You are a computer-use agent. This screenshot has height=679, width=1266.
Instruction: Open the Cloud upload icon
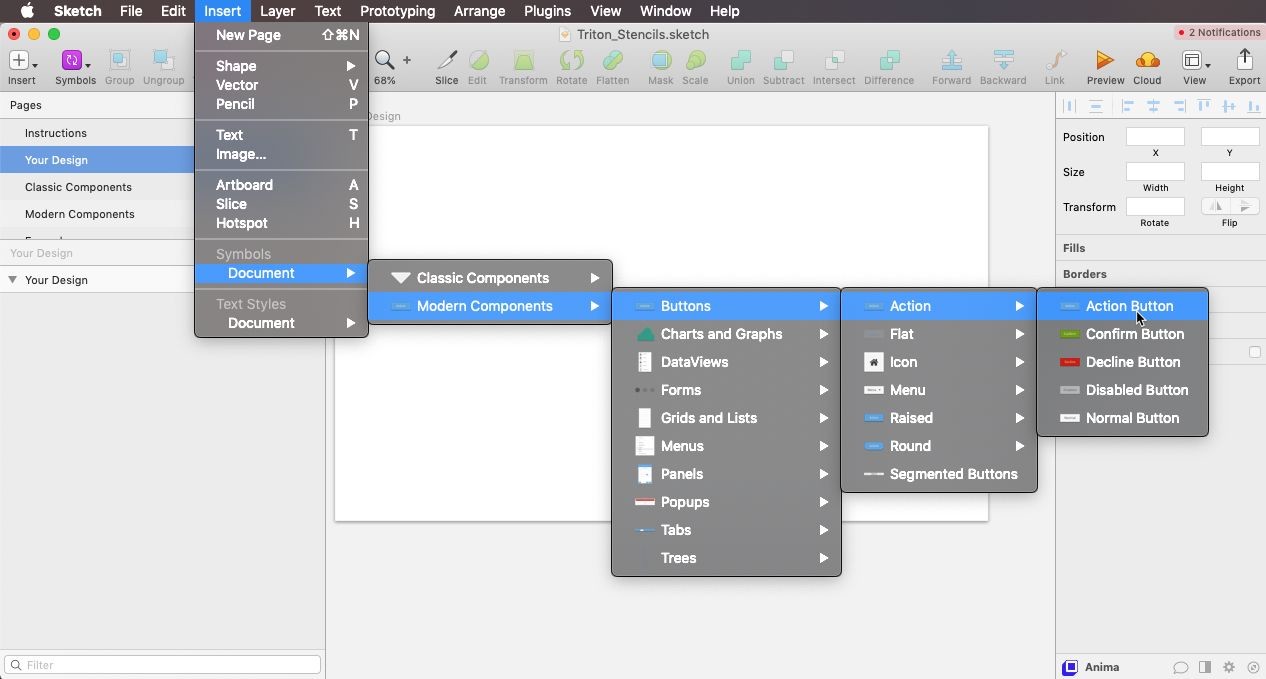1147,62
